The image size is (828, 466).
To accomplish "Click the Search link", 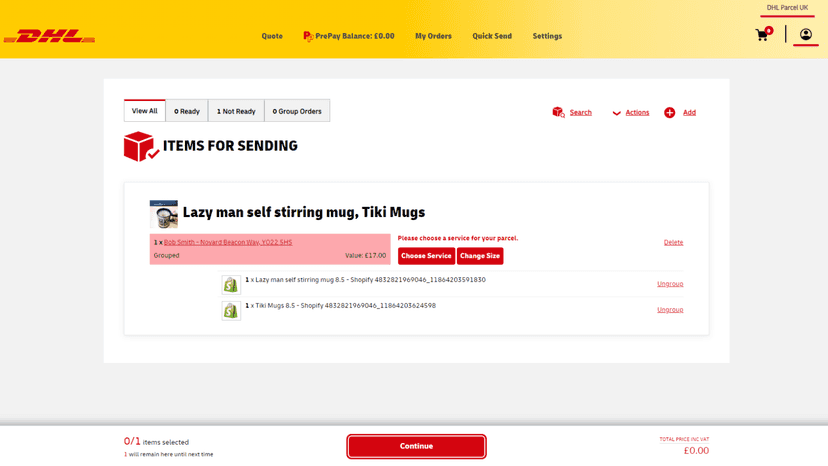I will coord(580,113).
